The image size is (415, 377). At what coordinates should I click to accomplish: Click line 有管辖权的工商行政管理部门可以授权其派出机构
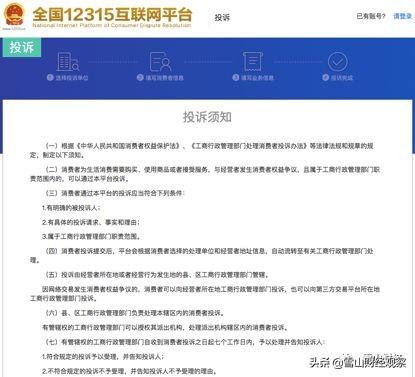165,327
